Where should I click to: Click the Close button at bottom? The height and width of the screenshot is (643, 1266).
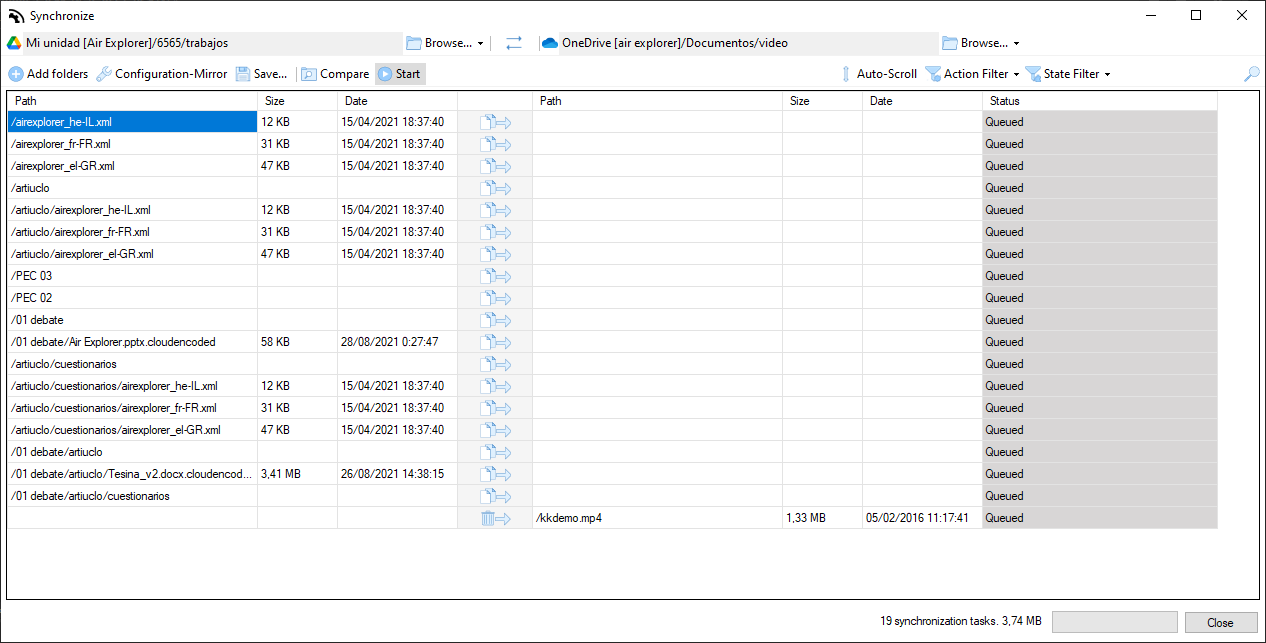point(1220,622)
